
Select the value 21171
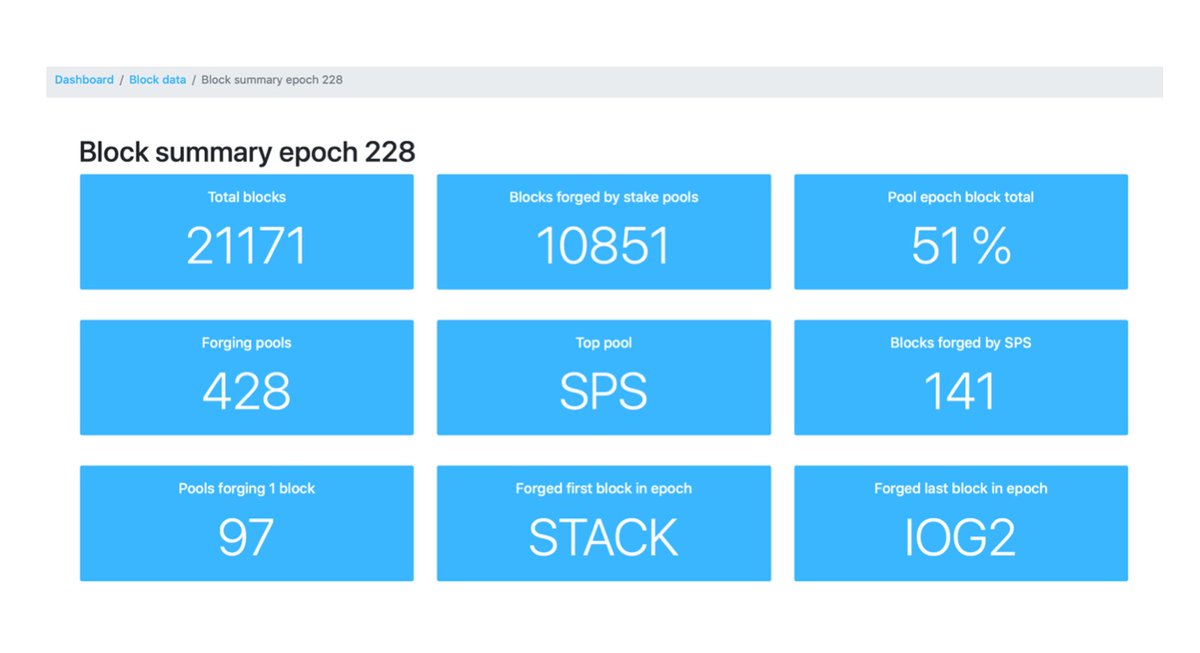247,246
